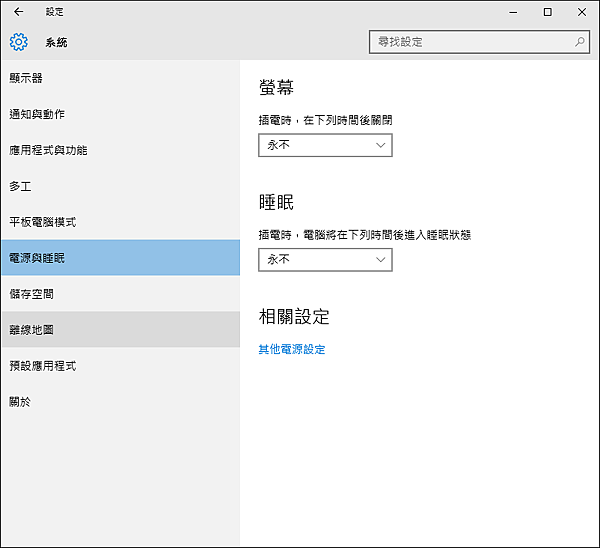The width and height of the screenshot is (600, 548).
Task: Close the 設定 window
Action: point(582,12)
